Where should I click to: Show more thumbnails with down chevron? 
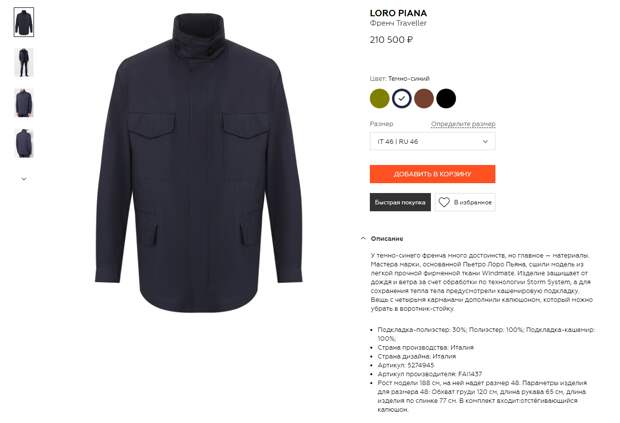pos(24,179)
